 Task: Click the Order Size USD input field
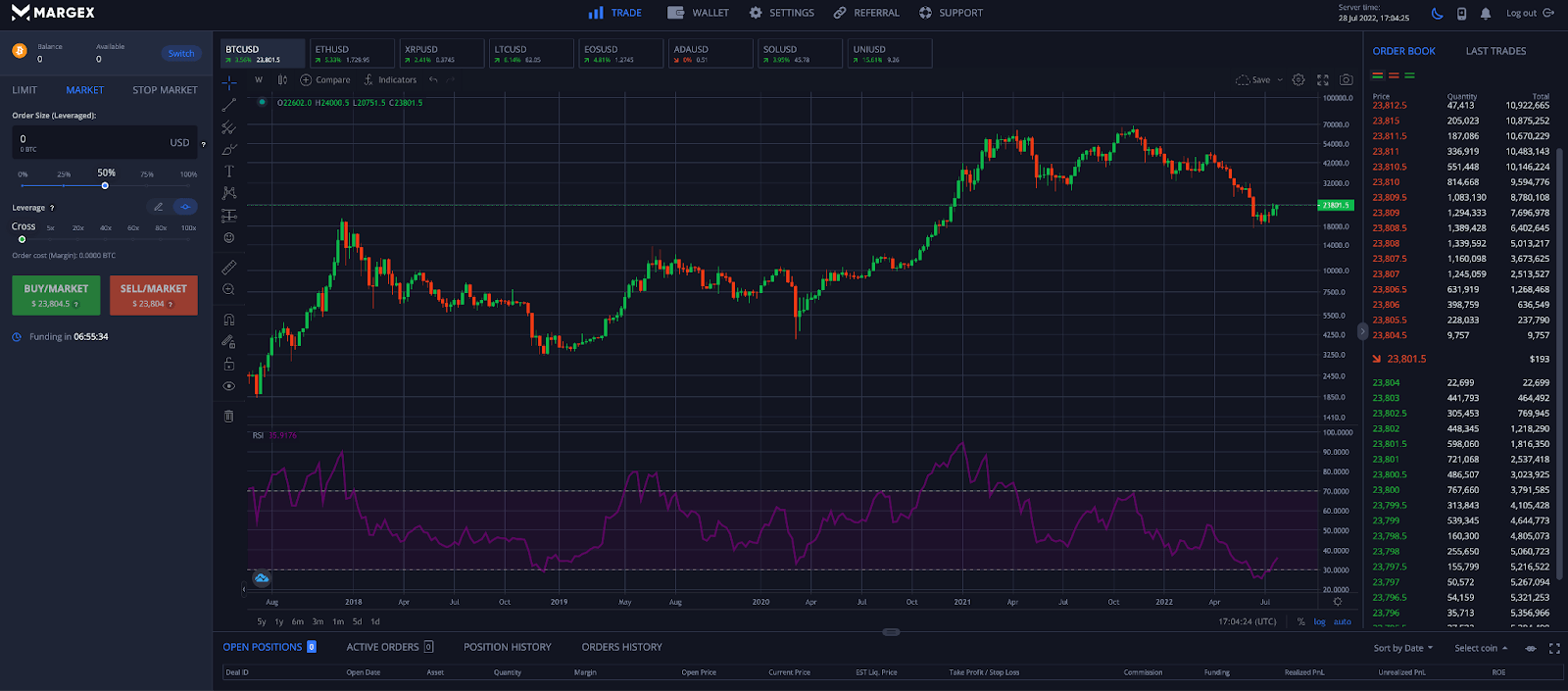pos(98,142)
